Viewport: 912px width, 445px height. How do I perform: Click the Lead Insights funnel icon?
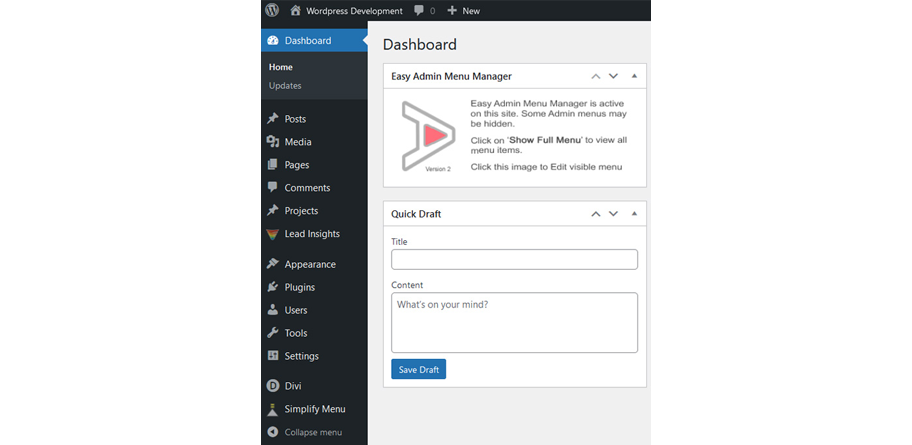[272, 234]
